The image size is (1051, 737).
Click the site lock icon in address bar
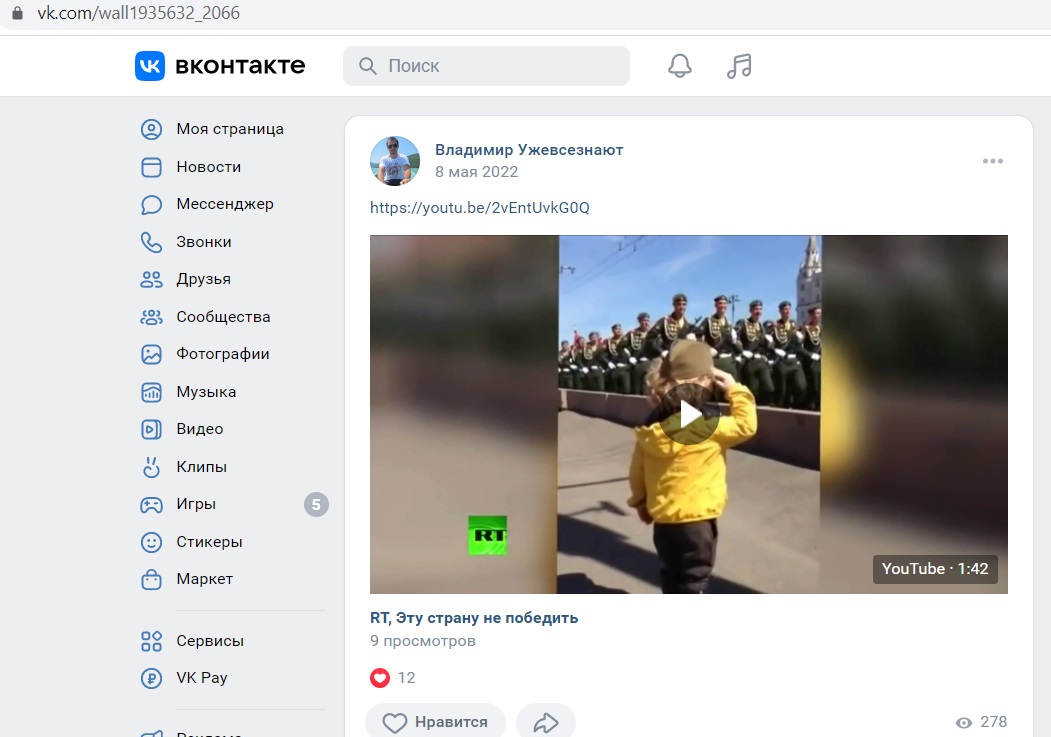click(x=17, y=13)
